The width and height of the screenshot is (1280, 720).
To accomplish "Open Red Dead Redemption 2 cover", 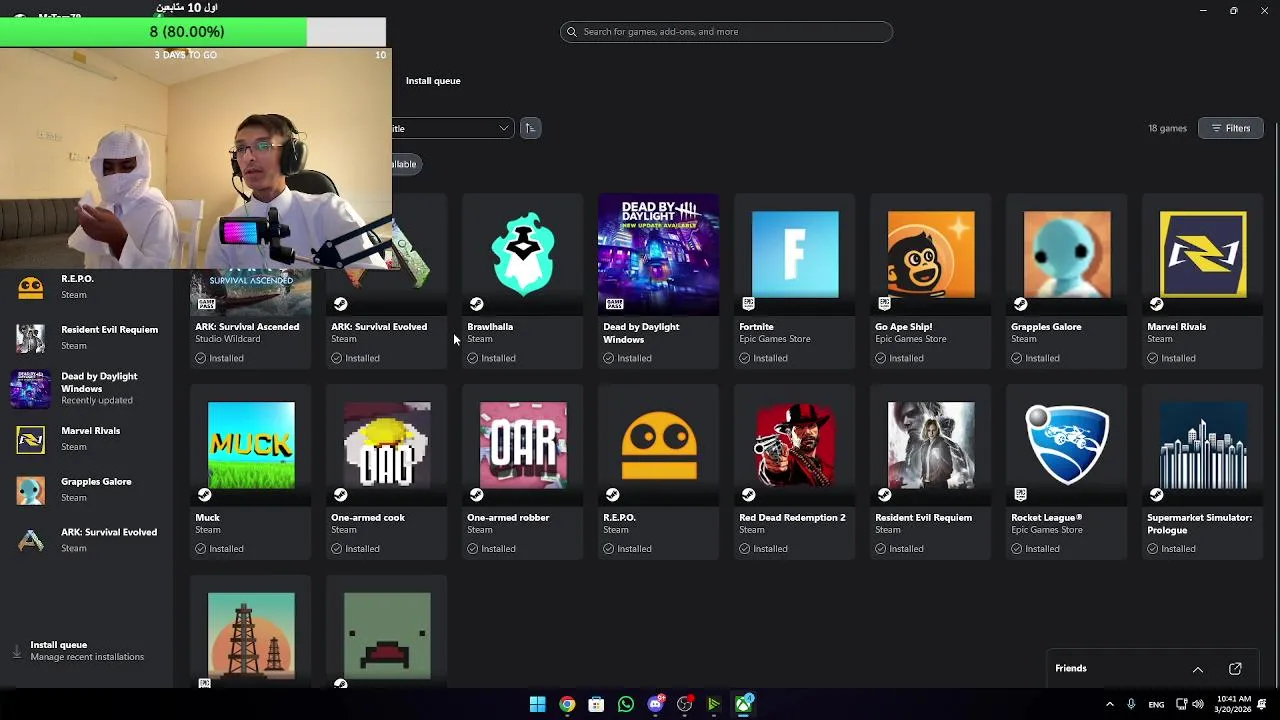I will (x=795, y=445).
